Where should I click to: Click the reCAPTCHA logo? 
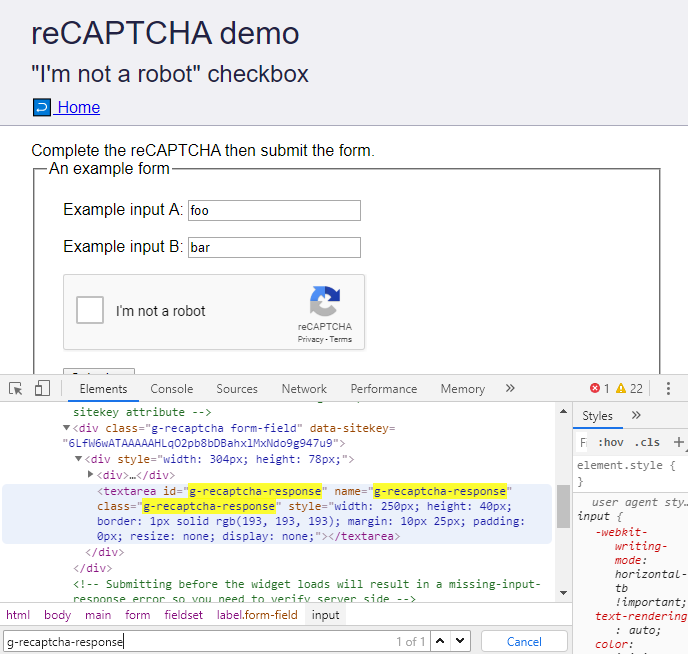point(324,302)
